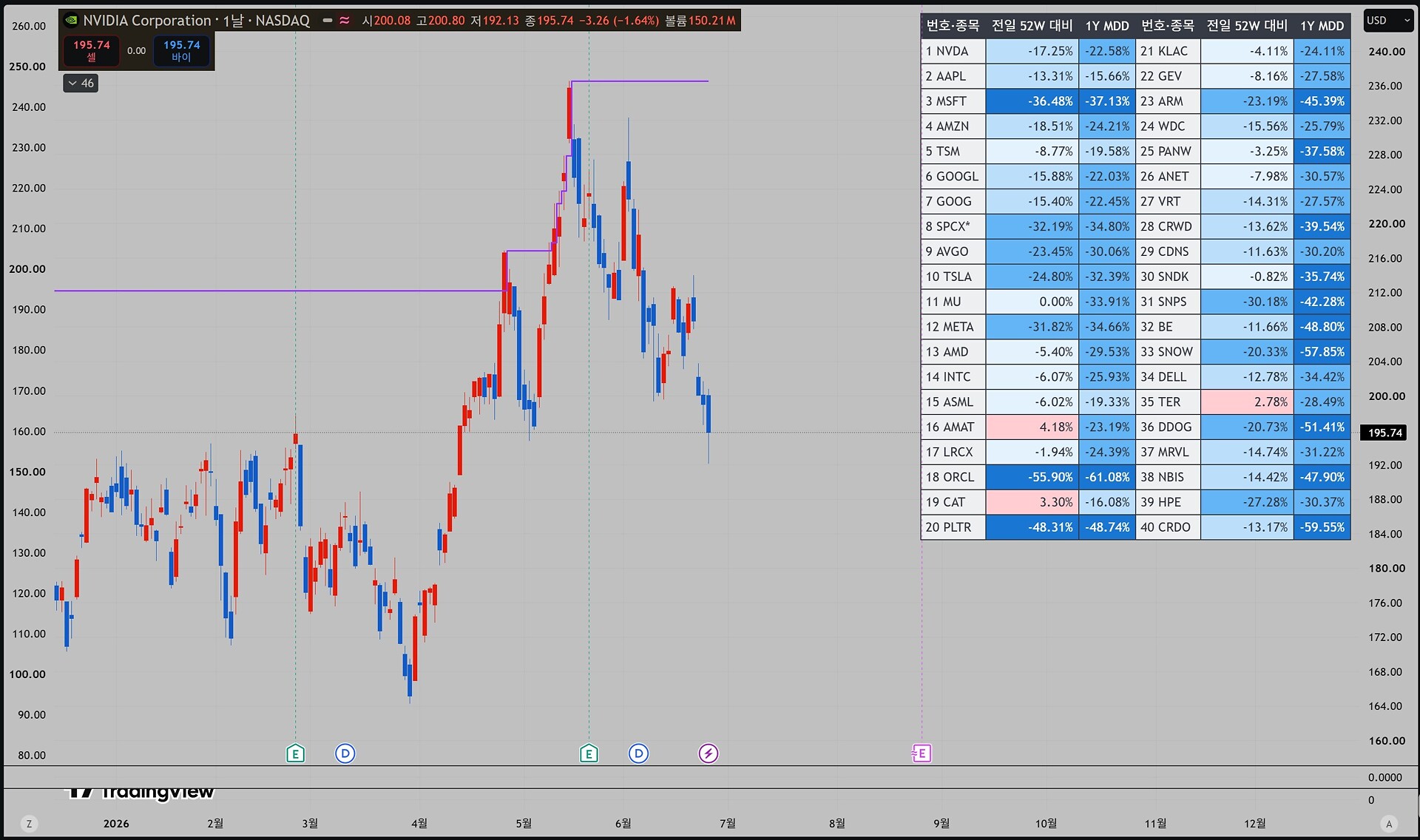
Task: Click the low value 192.13 in the legend
Action: point(501,21)
